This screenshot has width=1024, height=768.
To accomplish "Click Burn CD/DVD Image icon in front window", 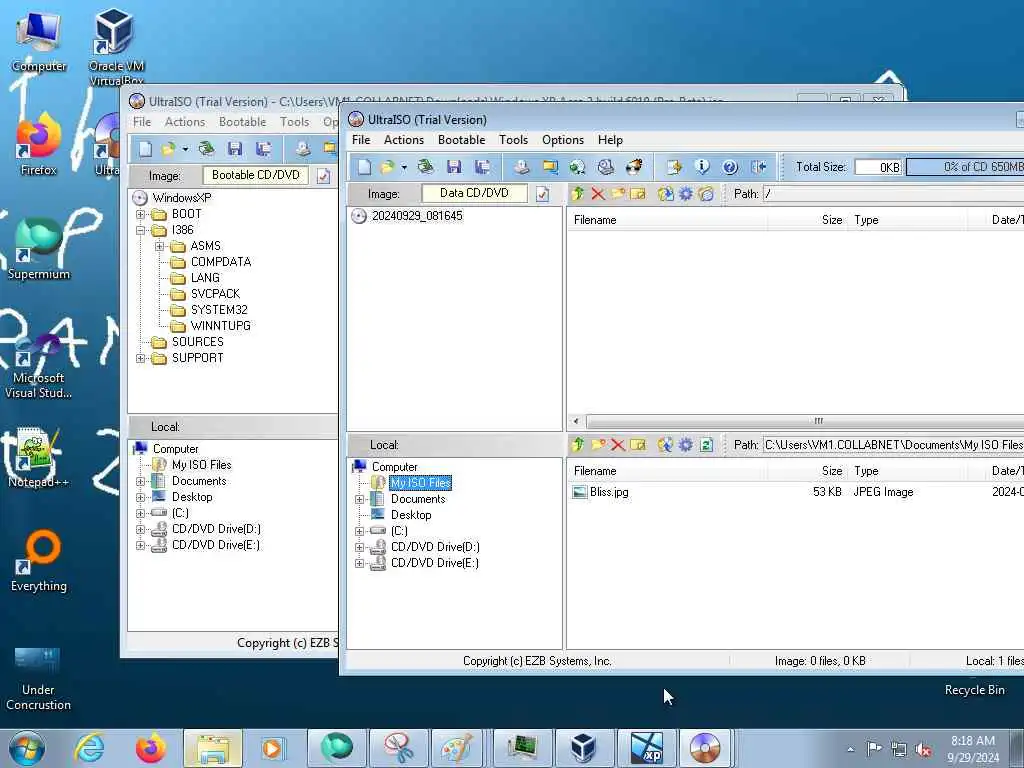I will [634, 167].
